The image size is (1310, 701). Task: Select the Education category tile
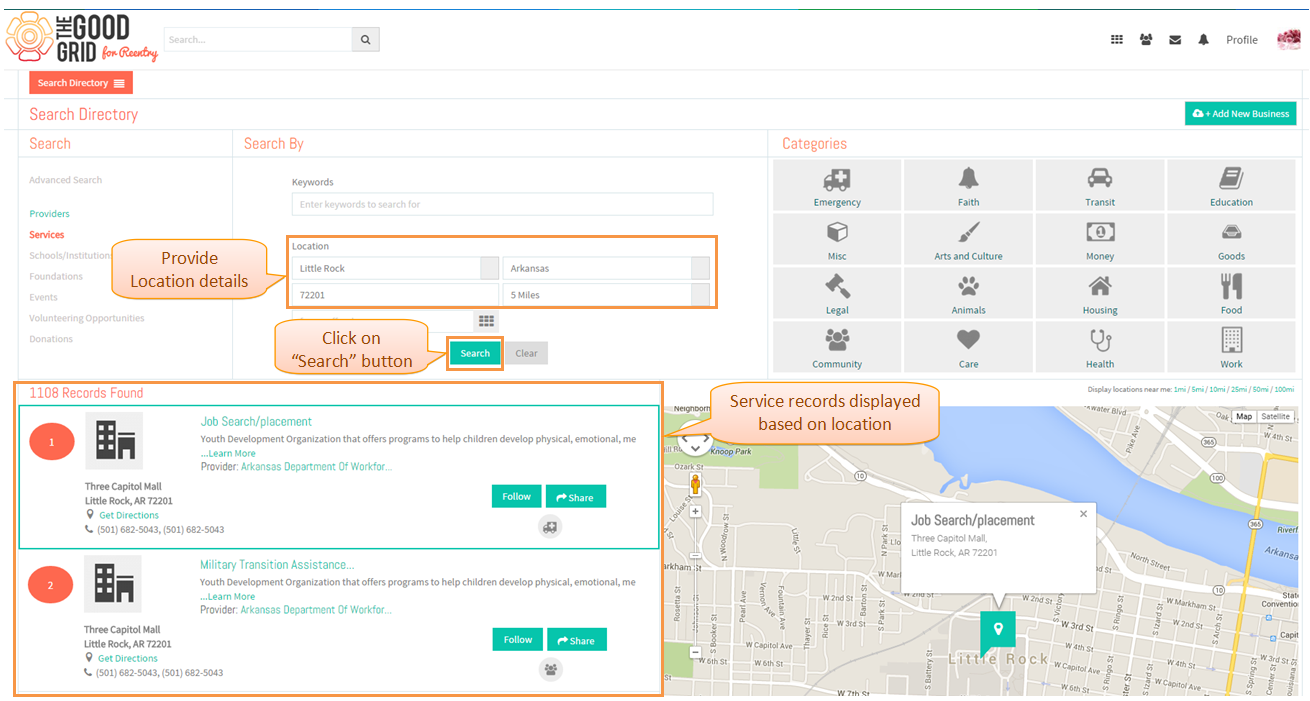click(x=1231, y=186)
